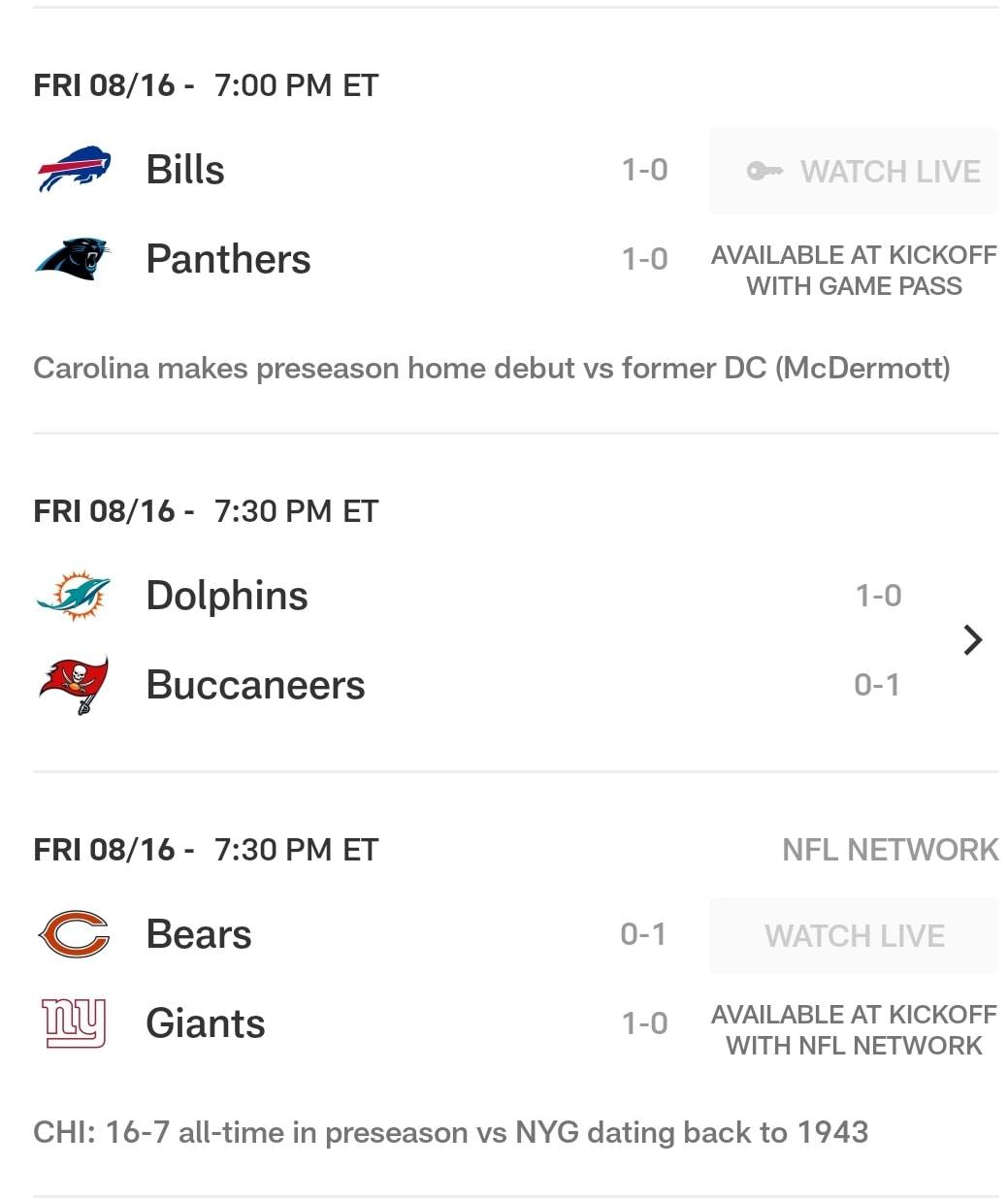Click Available at Kickoff with Game Pass
Viewport: 1008px width, 1200px height.
(854, 271)
